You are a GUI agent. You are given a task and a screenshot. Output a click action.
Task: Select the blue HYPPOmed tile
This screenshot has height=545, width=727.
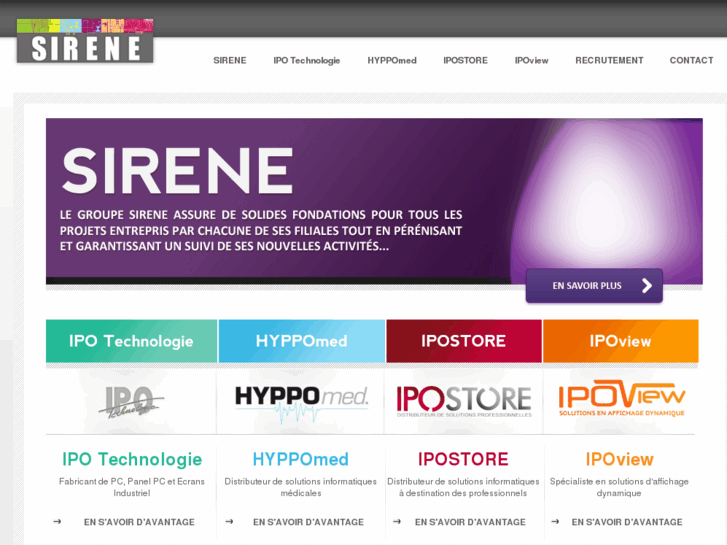[x=302, y=341]
